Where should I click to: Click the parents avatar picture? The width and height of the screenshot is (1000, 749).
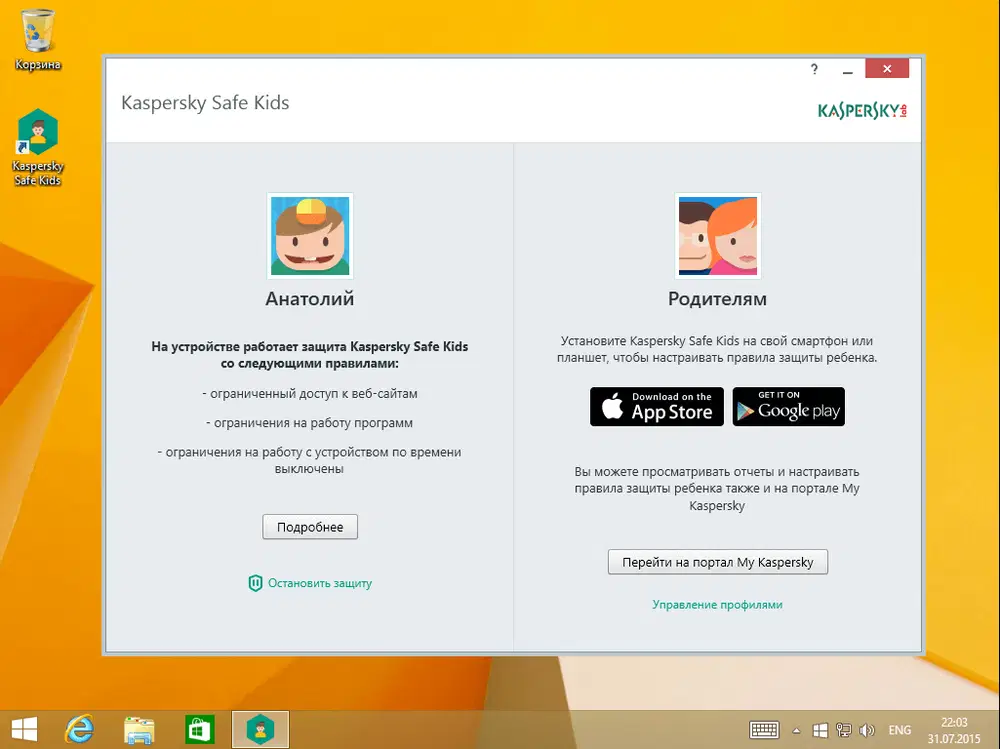(717, 235)
